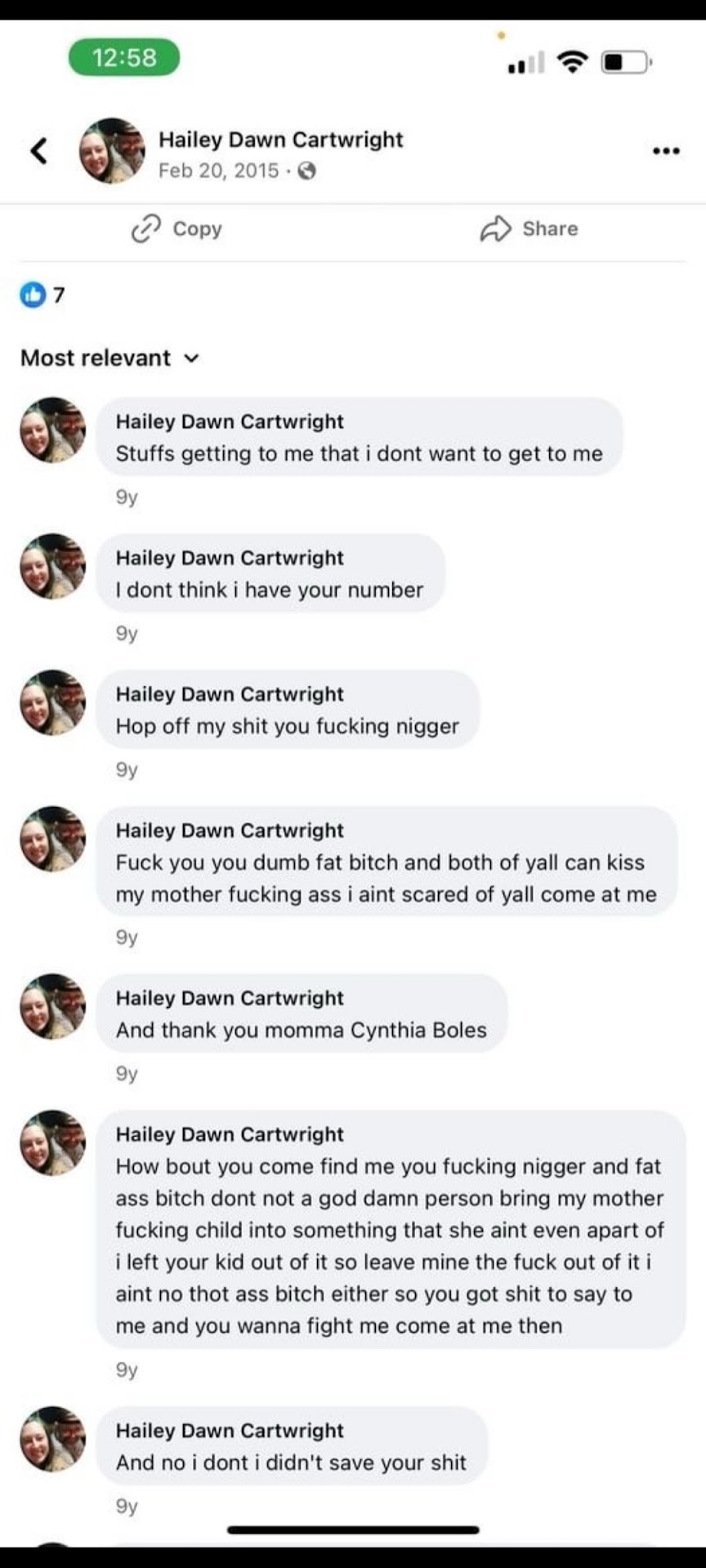The width and height of the screenshot is (706, 1568).
Task: Open the post author's header profile picture
Action: [112, 151]
